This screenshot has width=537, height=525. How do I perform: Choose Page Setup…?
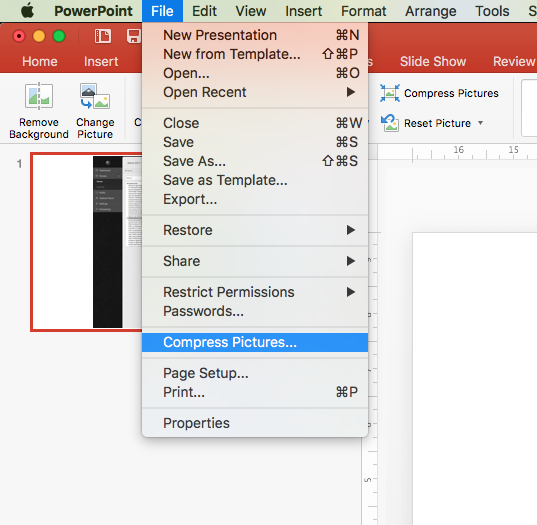point(255,373)
